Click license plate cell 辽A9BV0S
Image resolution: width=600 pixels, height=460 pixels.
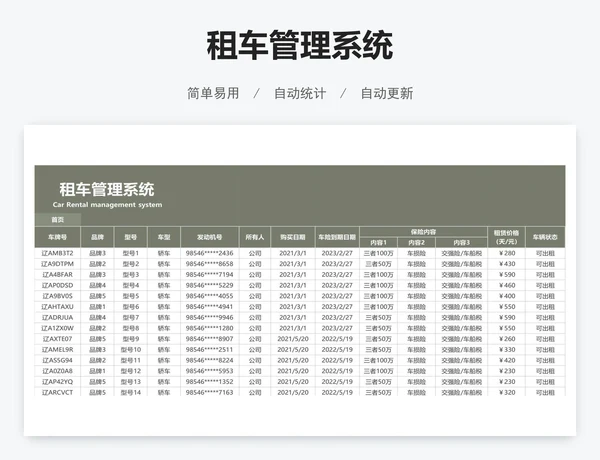coord(57,296)
